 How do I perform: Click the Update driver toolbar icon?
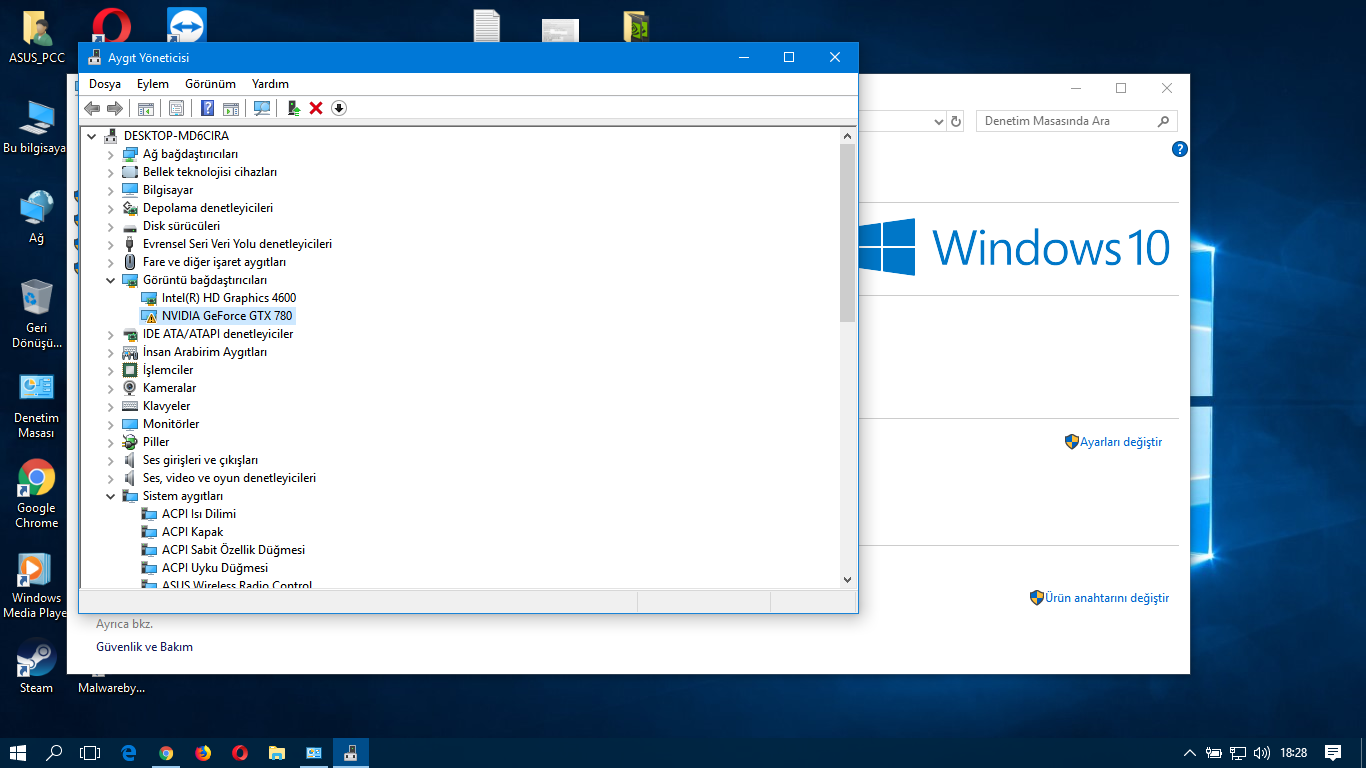294,108
